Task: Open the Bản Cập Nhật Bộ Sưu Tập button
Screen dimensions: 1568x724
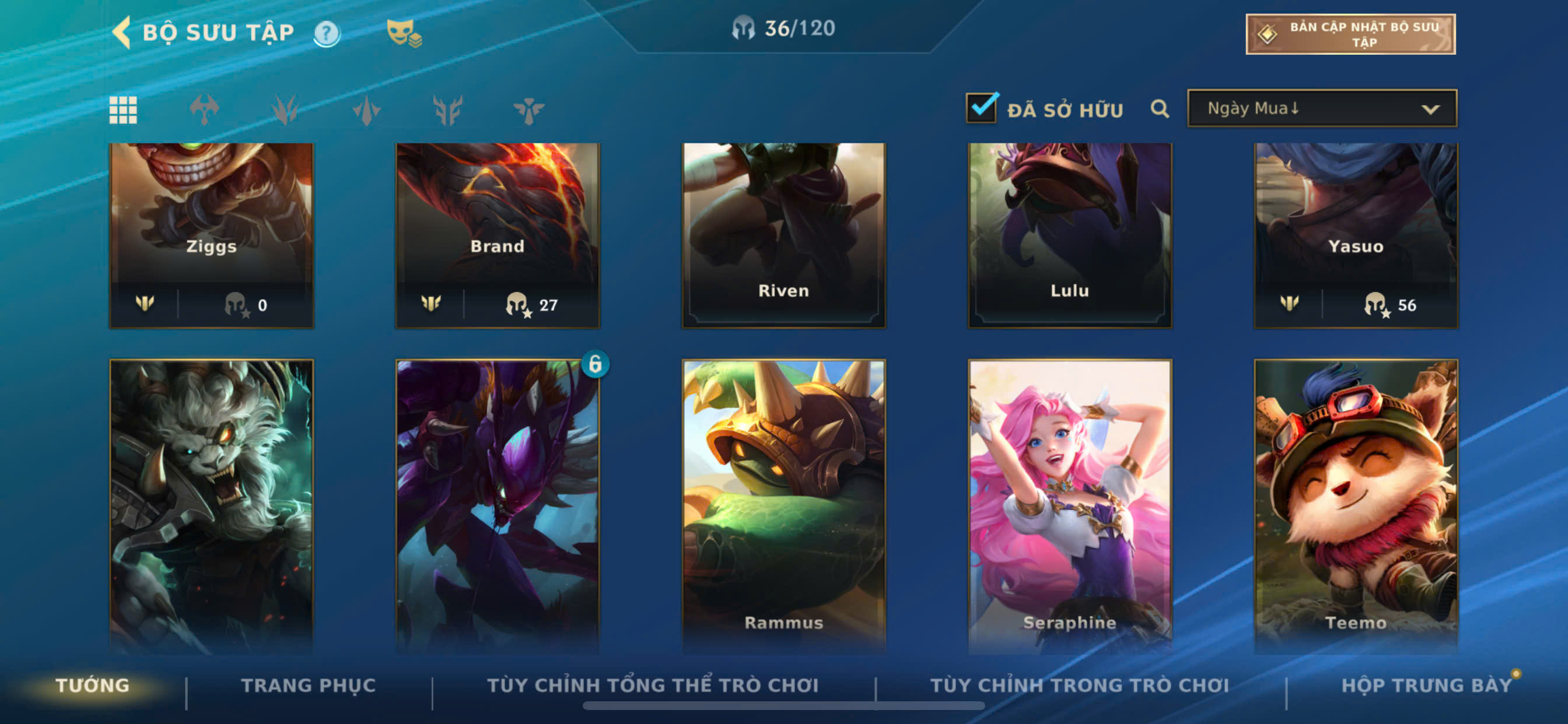Action: pos(1350,34)
